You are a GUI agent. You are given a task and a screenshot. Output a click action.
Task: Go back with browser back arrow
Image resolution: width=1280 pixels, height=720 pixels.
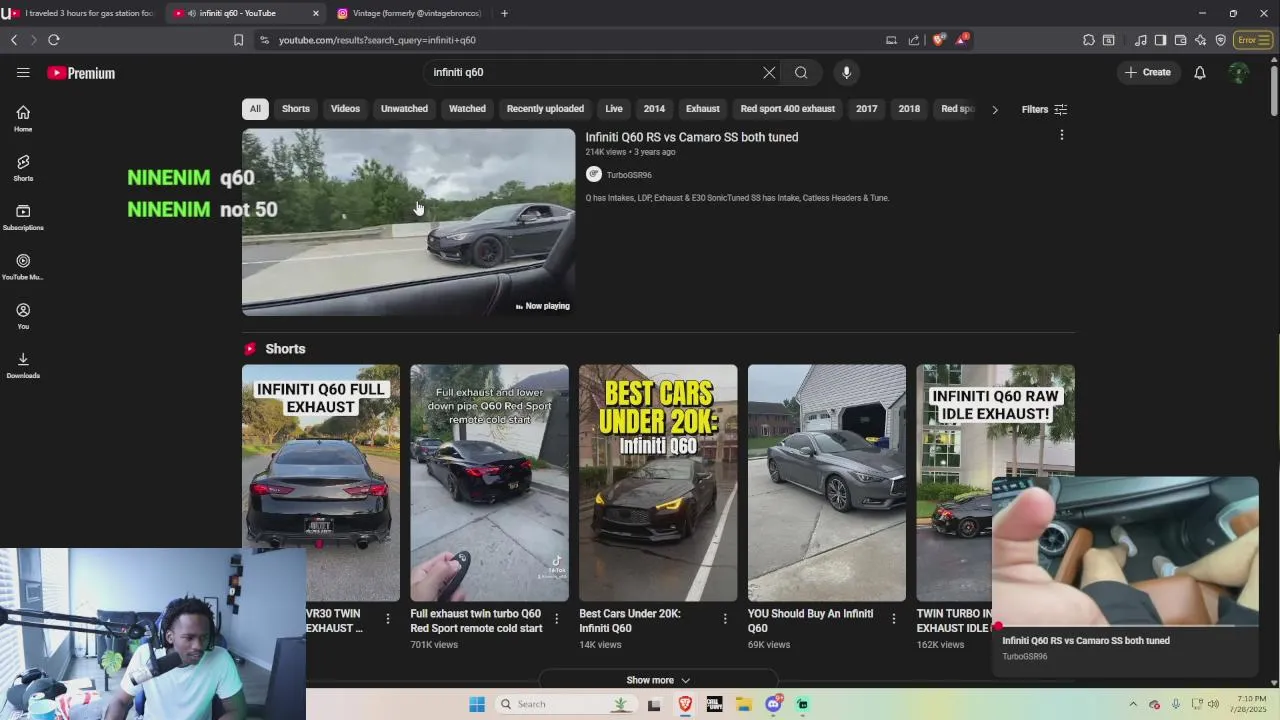click(x=14, y=40)
